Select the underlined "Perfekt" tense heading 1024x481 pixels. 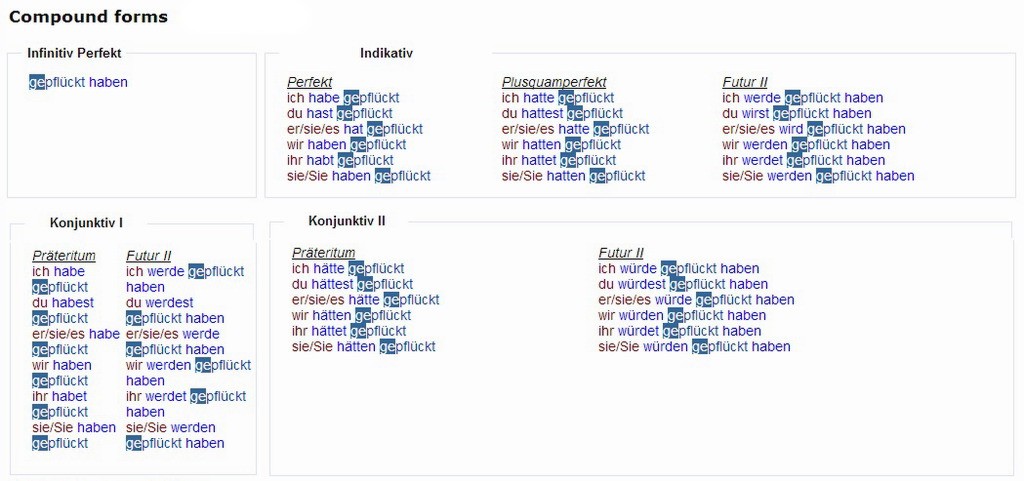(x=310, y=82)
